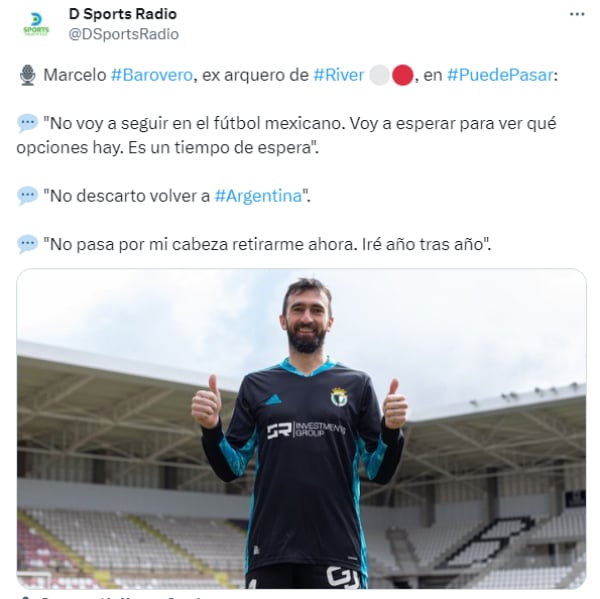The height and width of the screenshot is (599, 600).
Task: Click the speech bubble before the fútbol mexicano quote
Action: click(28, 124)
